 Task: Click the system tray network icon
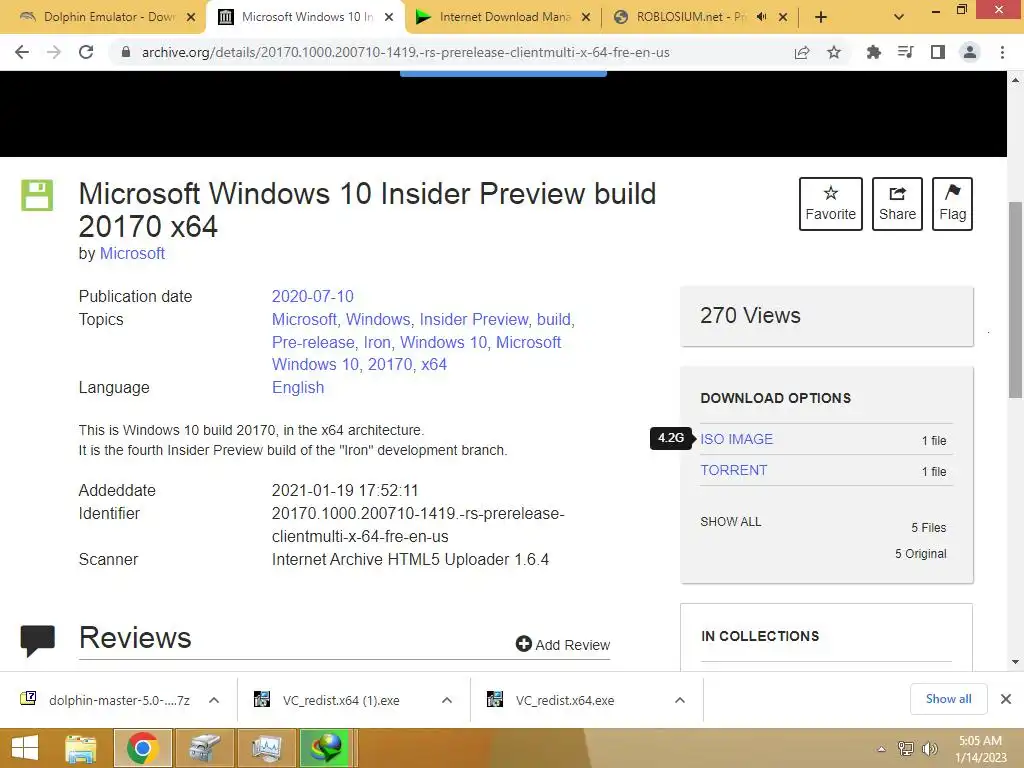tap(906, 748)
